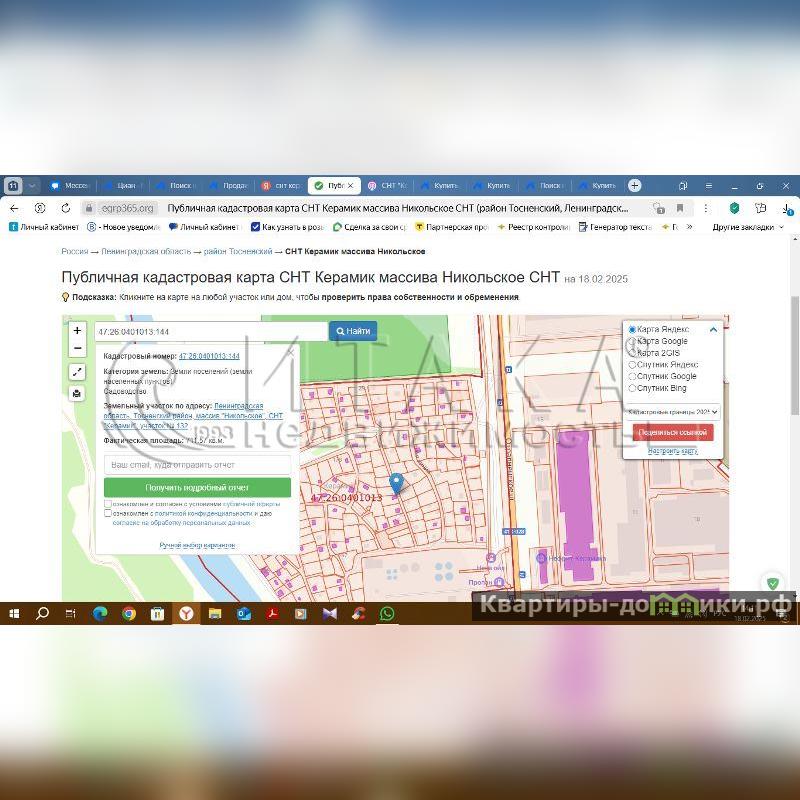This screenshot has height=800, width=800.
Task: Zoom in the map with plus button
Action: 77,331
